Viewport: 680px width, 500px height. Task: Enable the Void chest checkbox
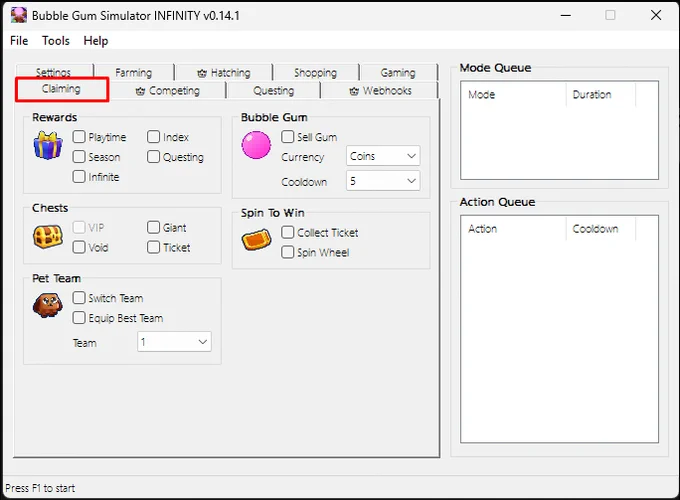click(x=79, y=247)
